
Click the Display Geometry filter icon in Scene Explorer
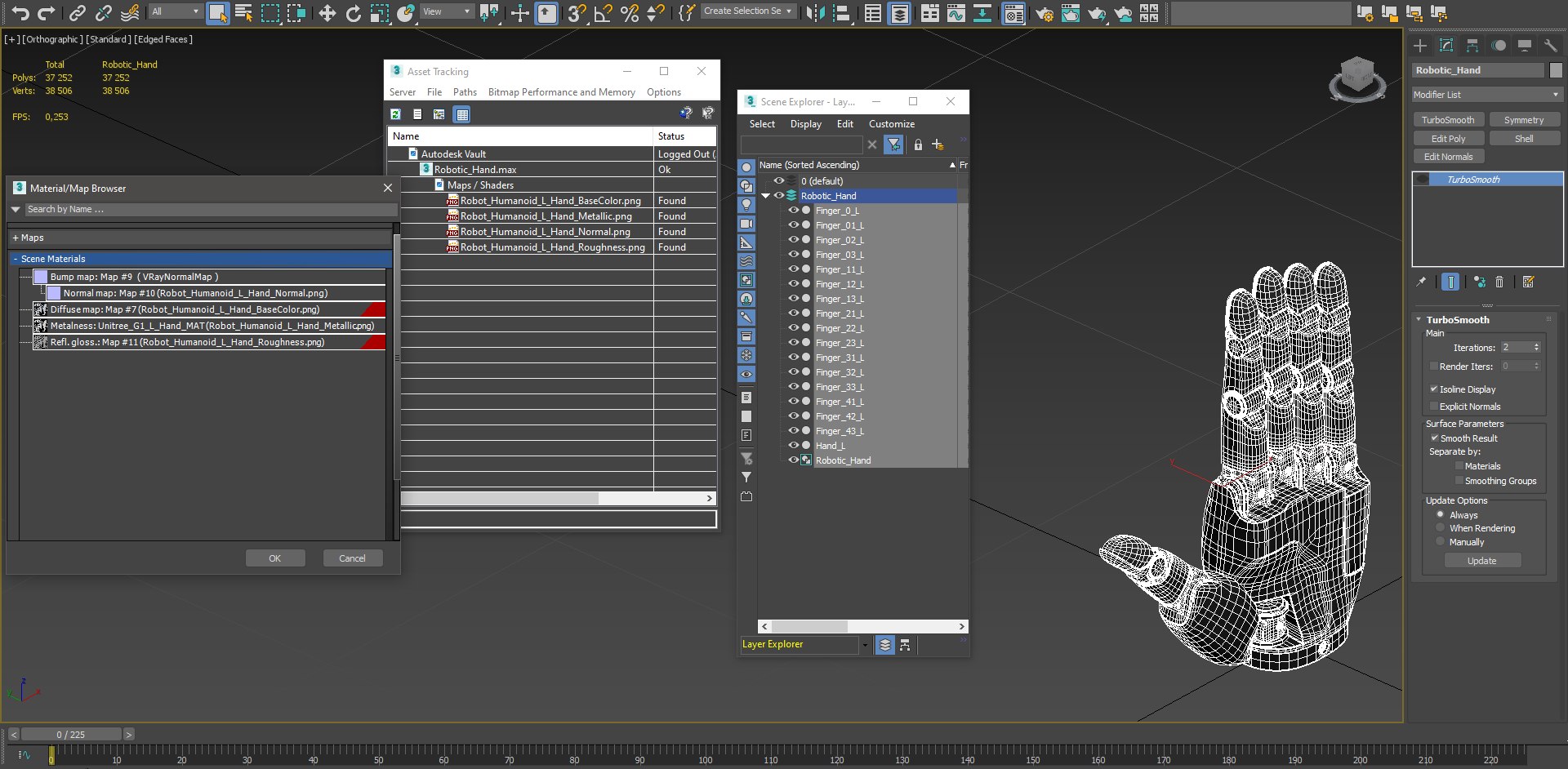tap(746, 167)
